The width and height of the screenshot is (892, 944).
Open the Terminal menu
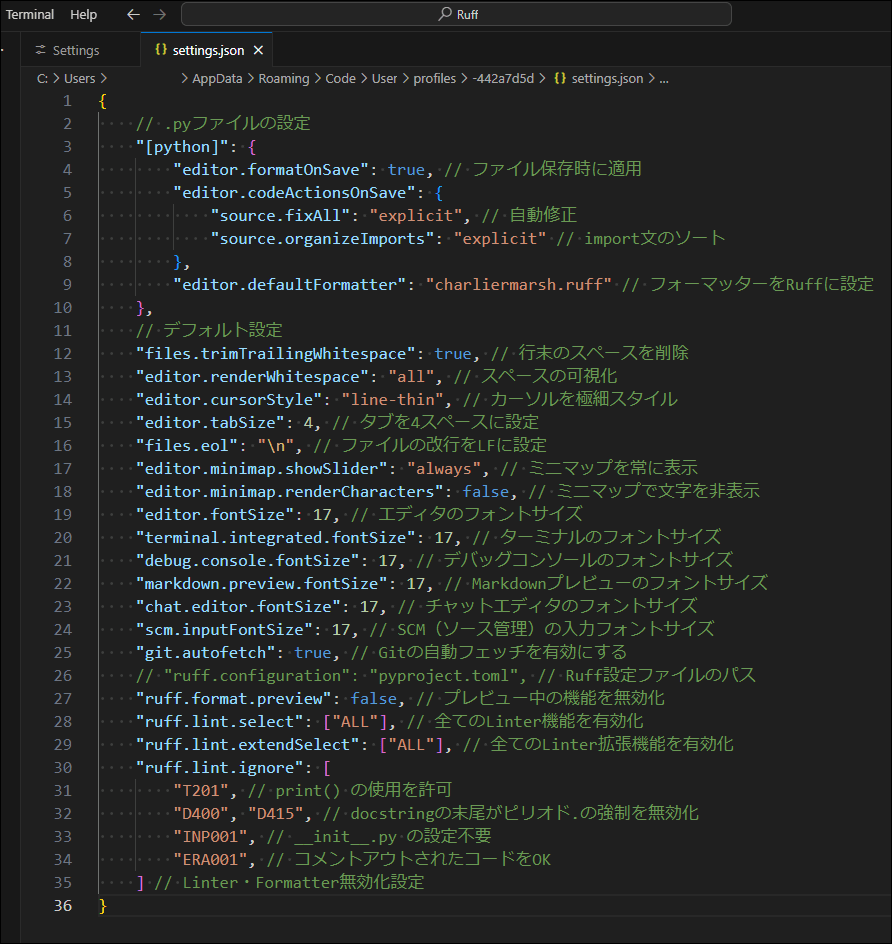click(x=29, y=14)
